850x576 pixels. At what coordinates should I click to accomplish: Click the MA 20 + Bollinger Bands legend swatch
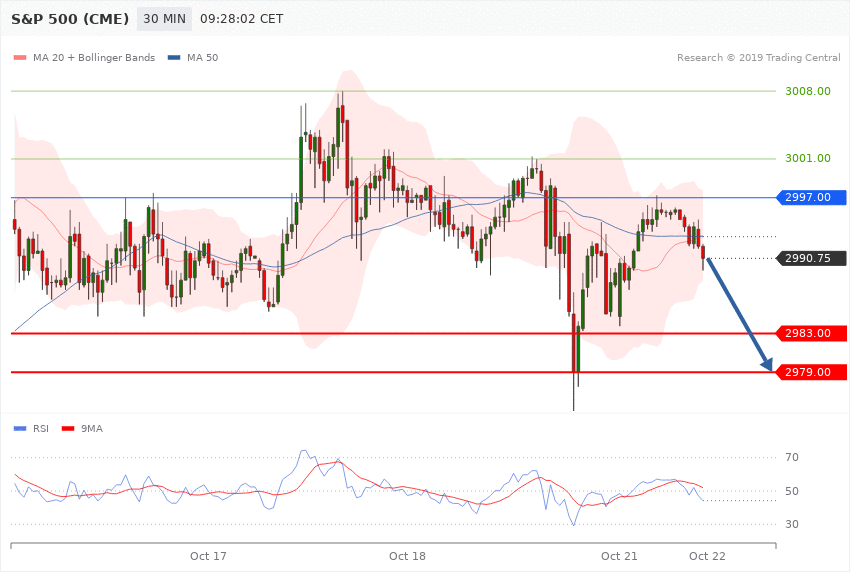[x=20, y=57]
